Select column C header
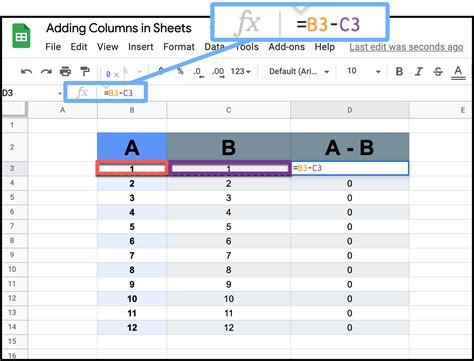 pos(229,110)
